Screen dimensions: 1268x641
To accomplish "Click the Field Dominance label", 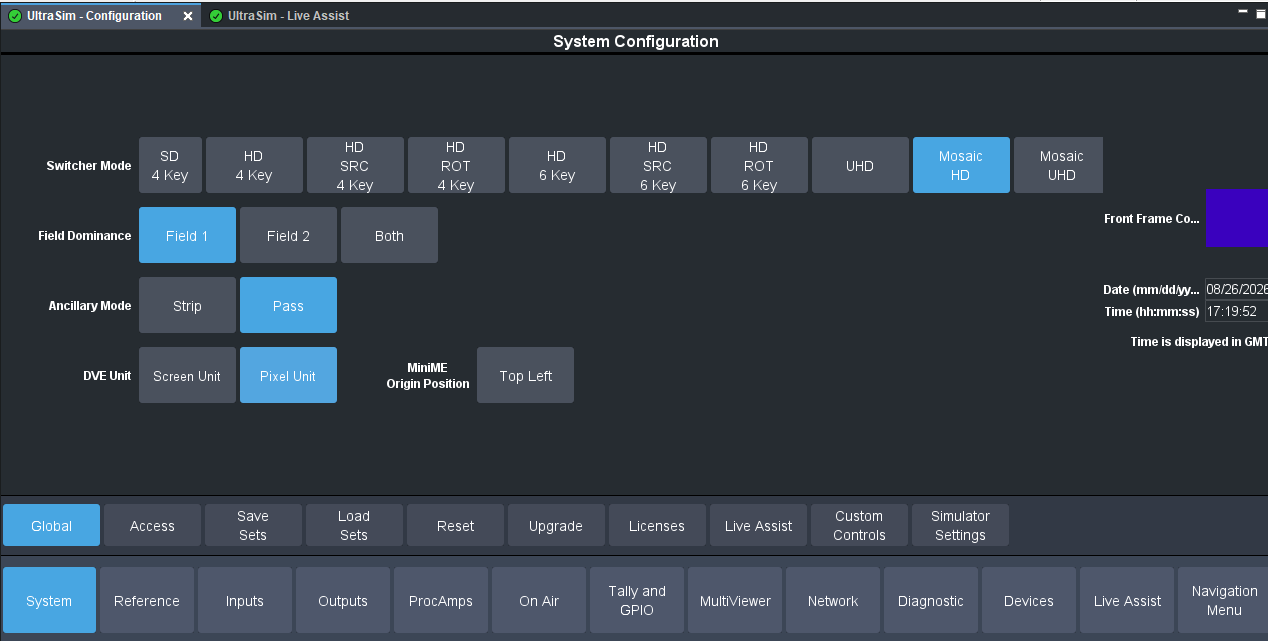I will coord(85,236).
